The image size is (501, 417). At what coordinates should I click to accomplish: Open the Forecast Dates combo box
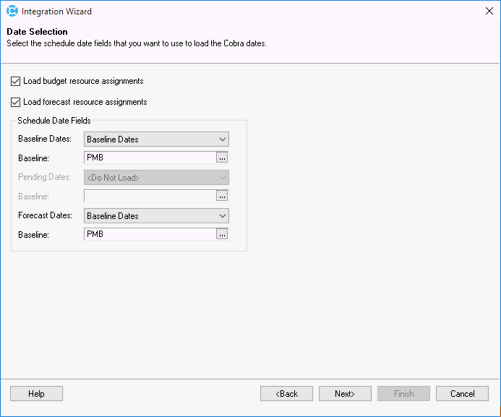pos(156,216)
